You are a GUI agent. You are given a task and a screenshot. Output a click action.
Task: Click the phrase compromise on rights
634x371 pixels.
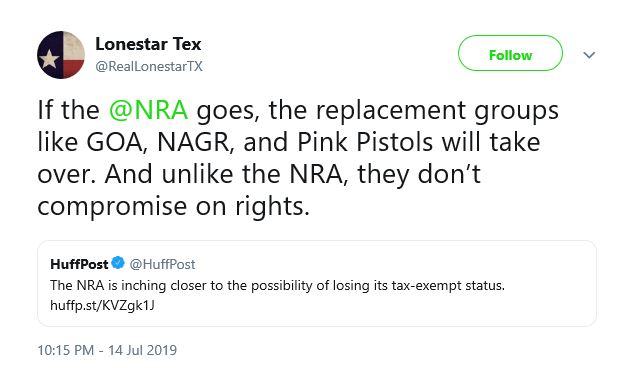tap(173, 207)
